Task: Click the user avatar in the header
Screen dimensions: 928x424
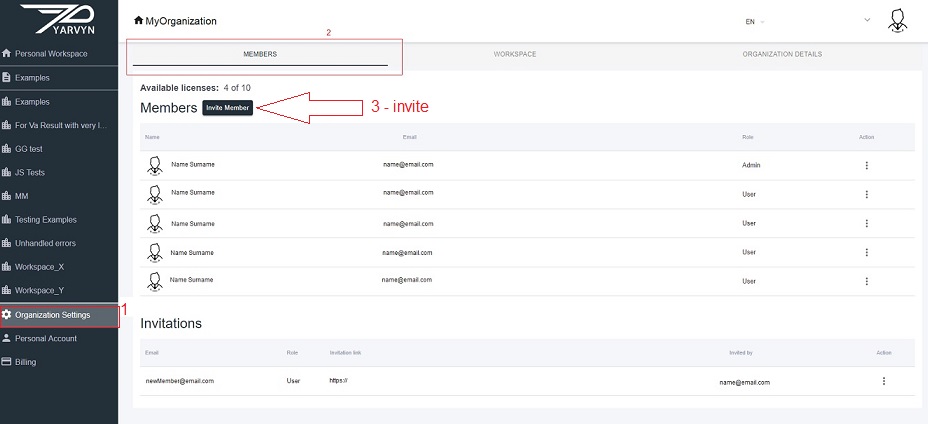Action: point(898,21)
